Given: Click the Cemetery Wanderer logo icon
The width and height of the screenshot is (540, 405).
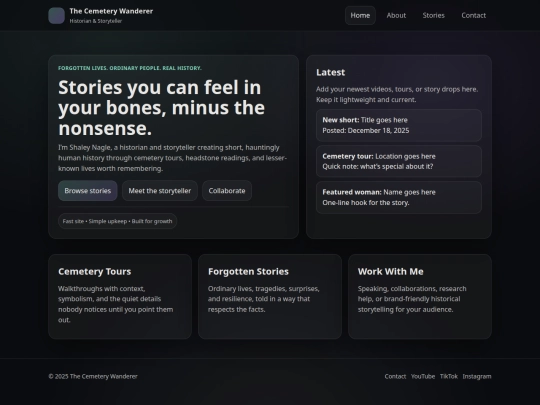Looking at the screenshot, I should (56, 15).
